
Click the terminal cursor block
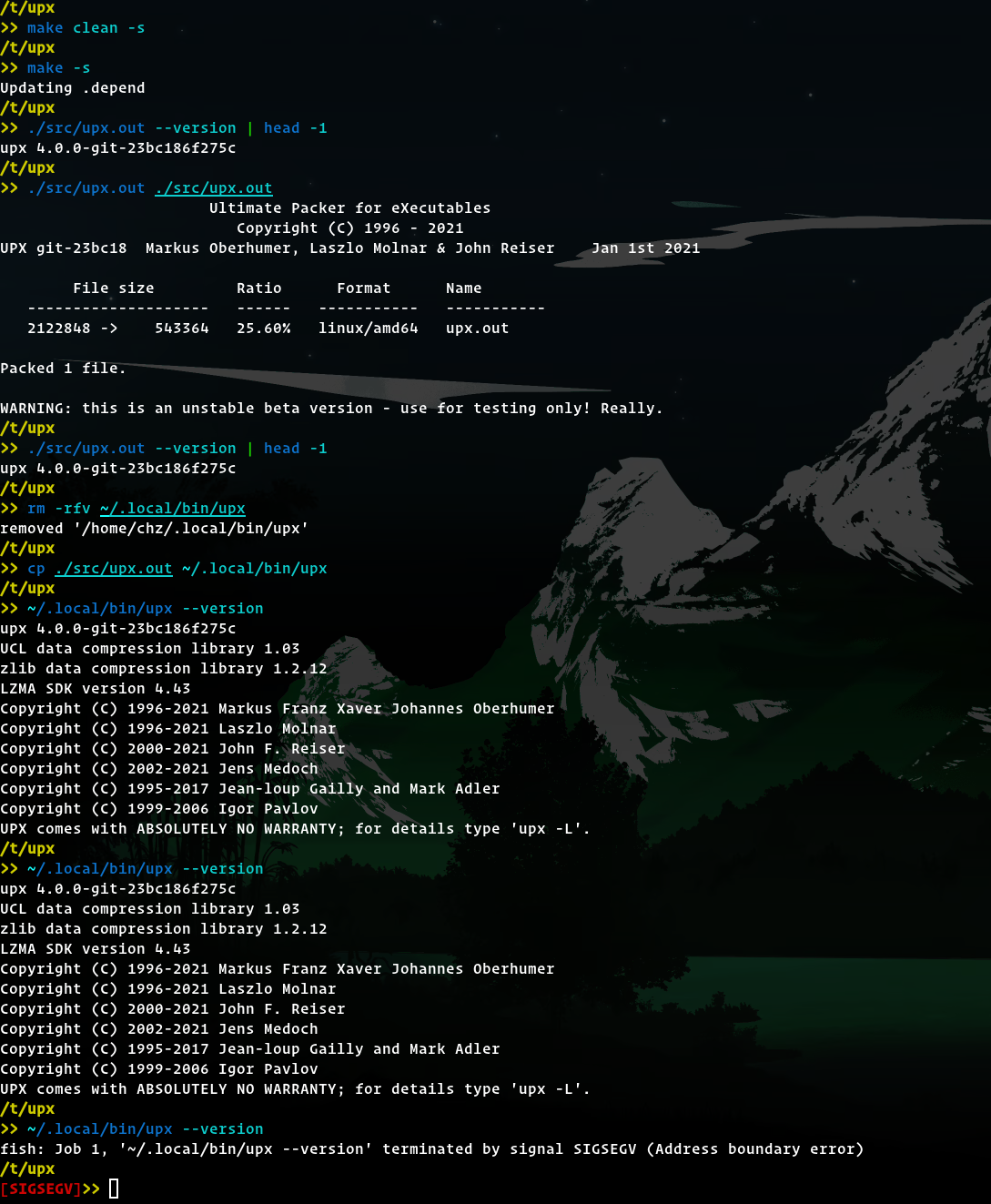click(115, 1188)
